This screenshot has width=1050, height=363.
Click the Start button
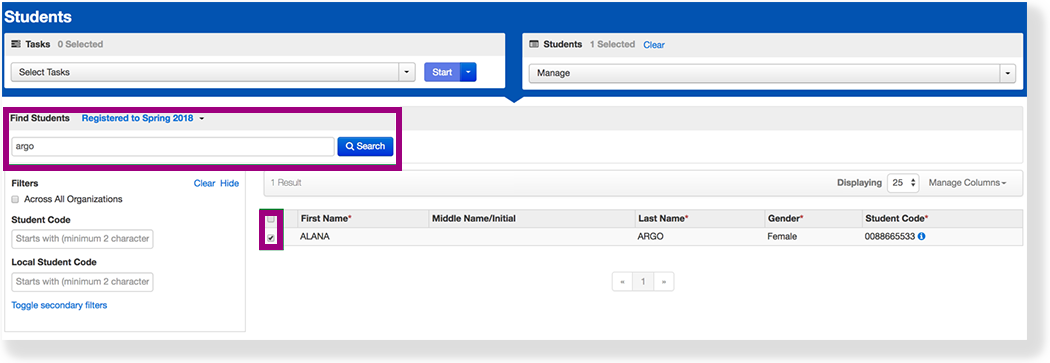[x=442, y=72]
